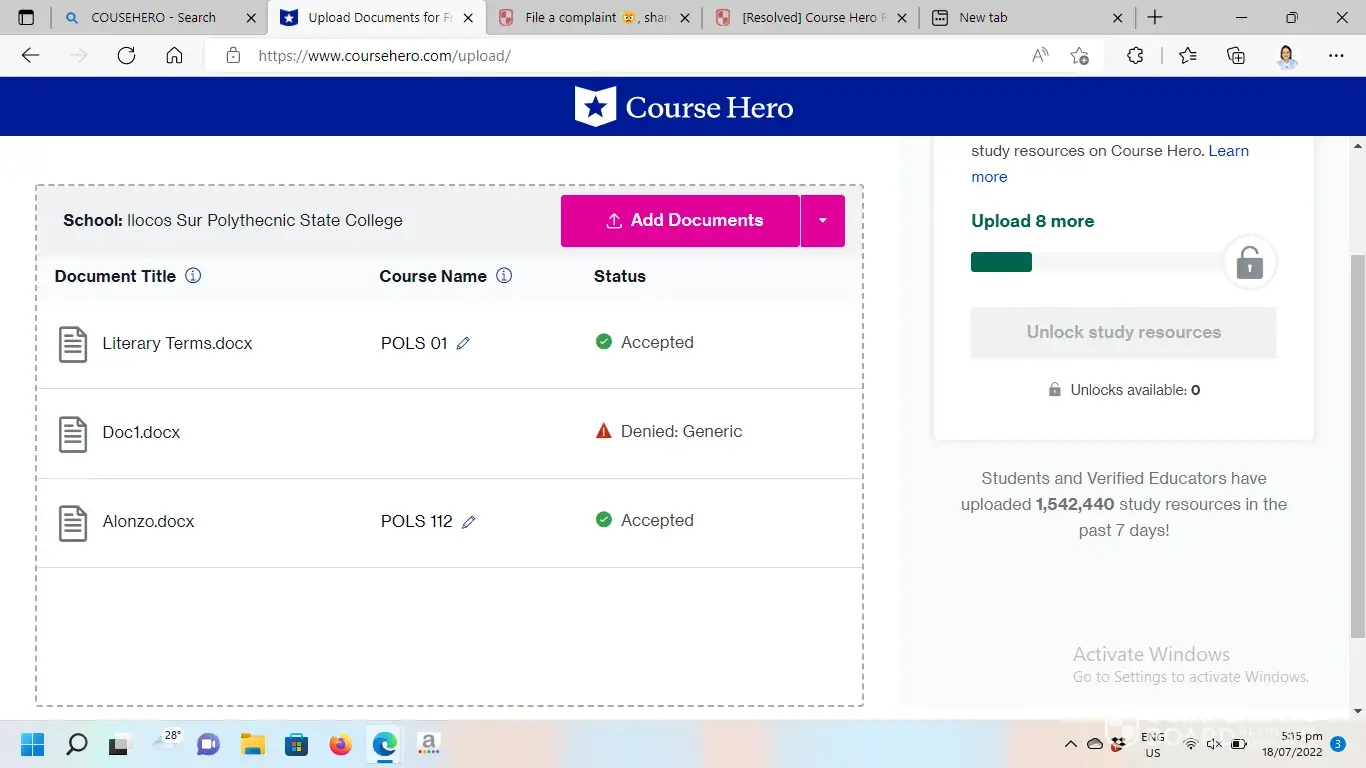Click the pencil edit icon beside POLS 01
1366x768 pixels.
coord(463,343)
